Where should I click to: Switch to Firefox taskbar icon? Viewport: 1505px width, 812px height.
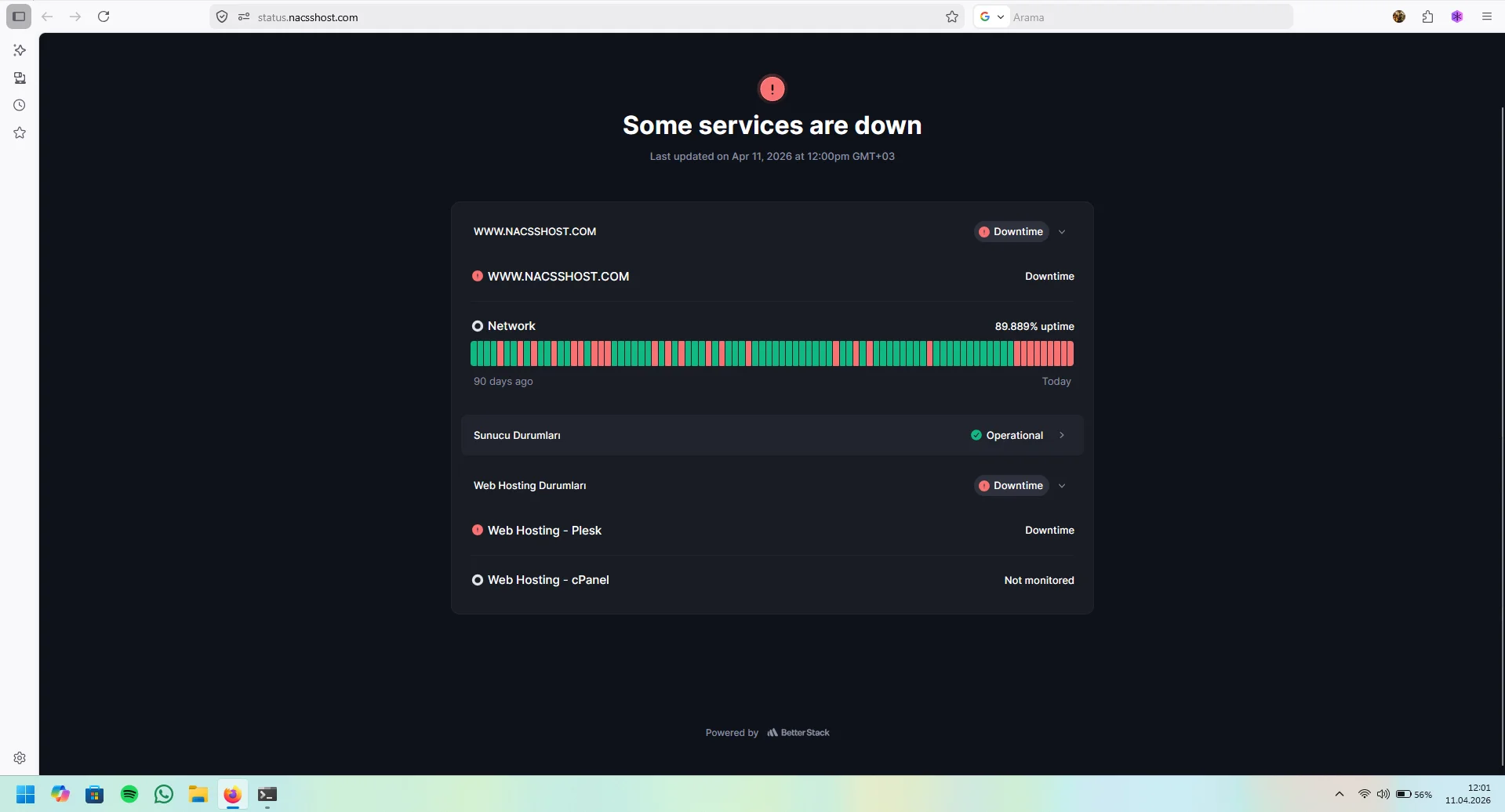click(x=232, y=794)
